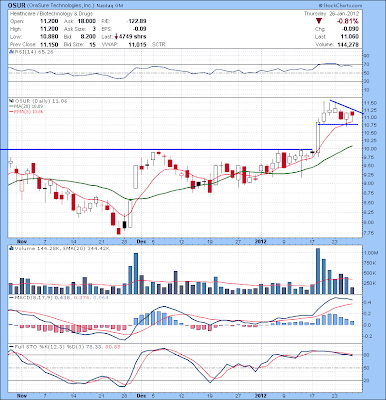The width and height of the screenshot is (386, 400).
Task: Click the High value 11.200
Action: click(x=49, y=29)
